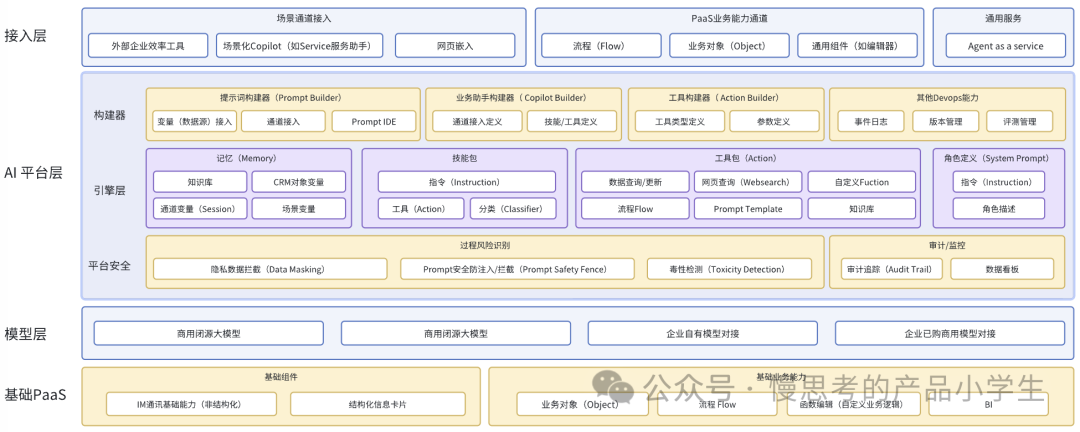
Task: Click the 基础PaaS row label
Action: tap(35, 395)
